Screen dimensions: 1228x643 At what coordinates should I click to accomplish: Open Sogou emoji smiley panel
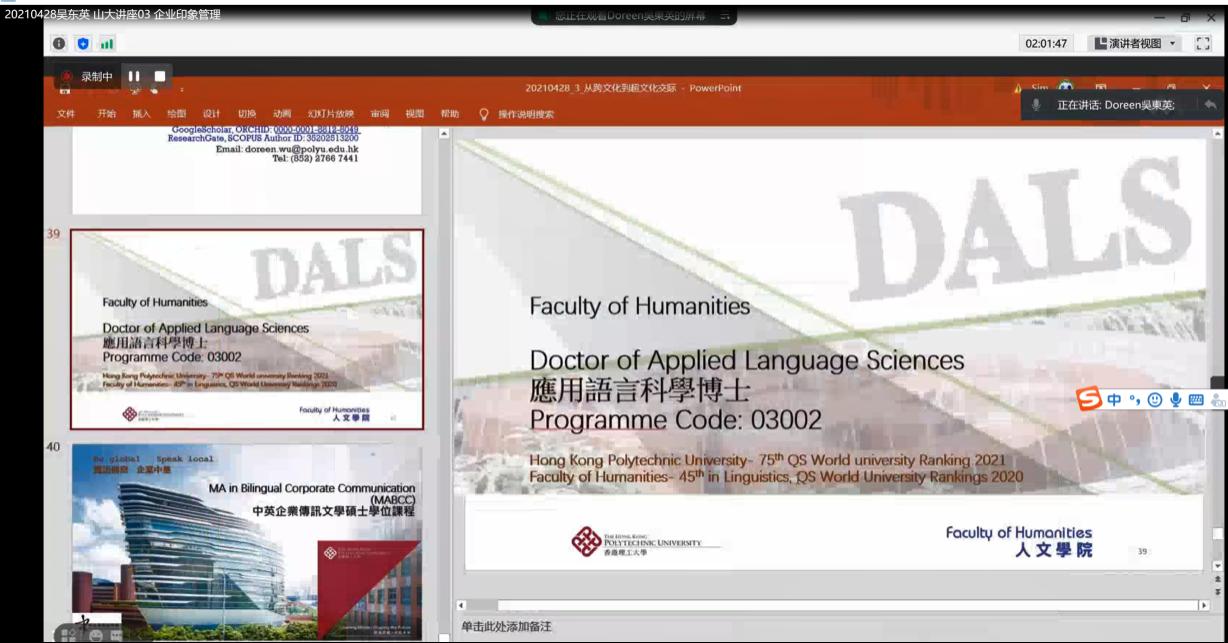pyautogui.click(x=1155, y=400)
